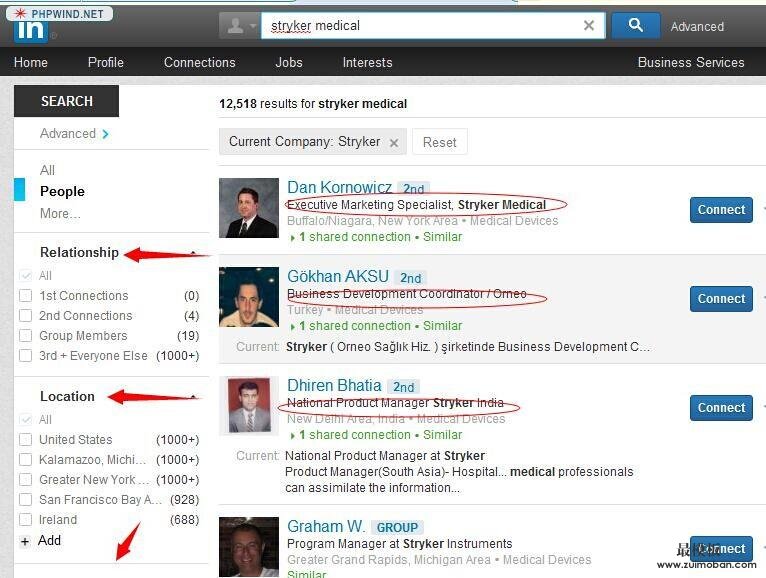Image resolution: width=766 pixels, height=578 pixels.
Task: Click the LinkedIn logo icon
Action: click(30, 31)
